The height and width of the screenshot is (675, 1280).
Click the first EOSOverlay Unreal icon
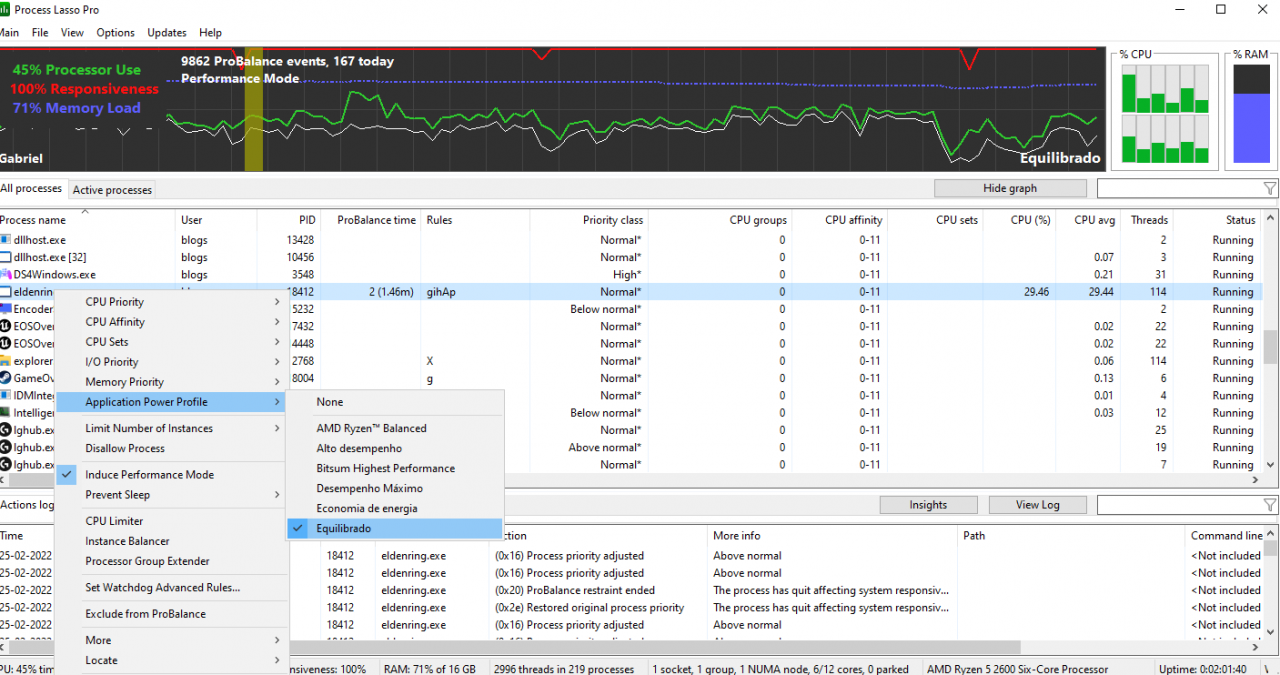point(6,326)
